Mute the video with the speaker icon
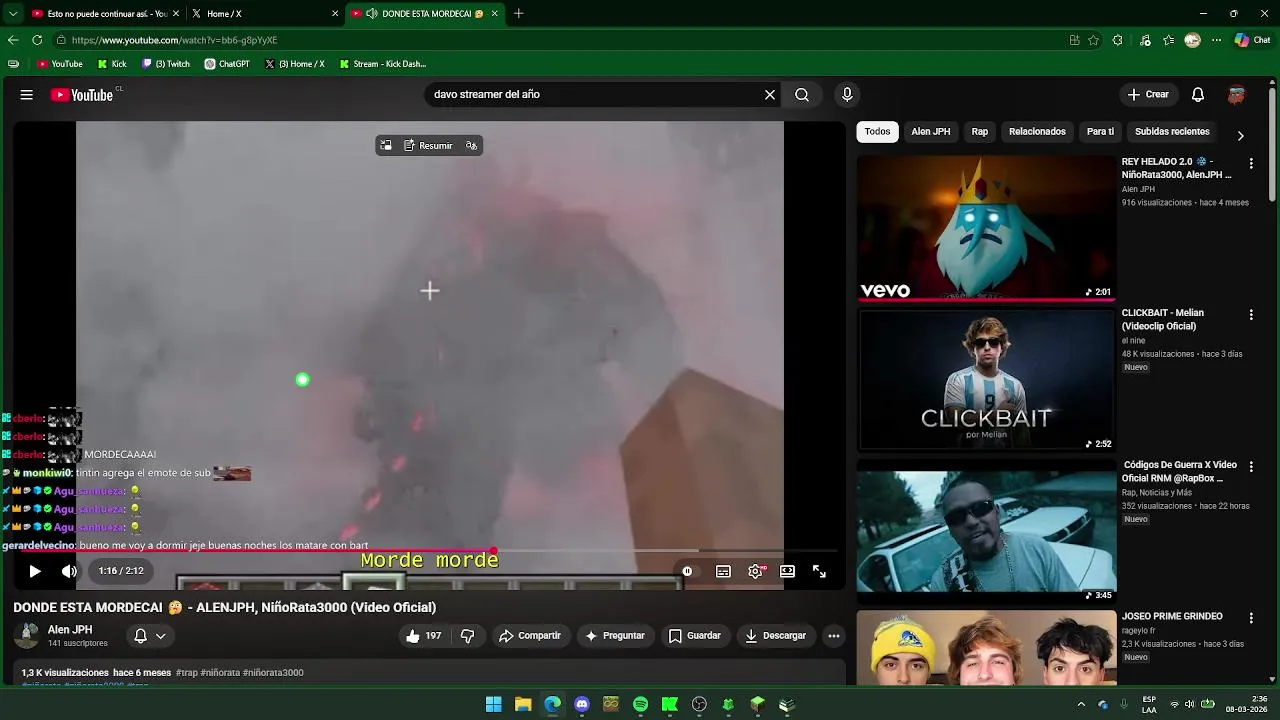The height and width of the screenshot is (720, 1280). (x=69, y=571)
